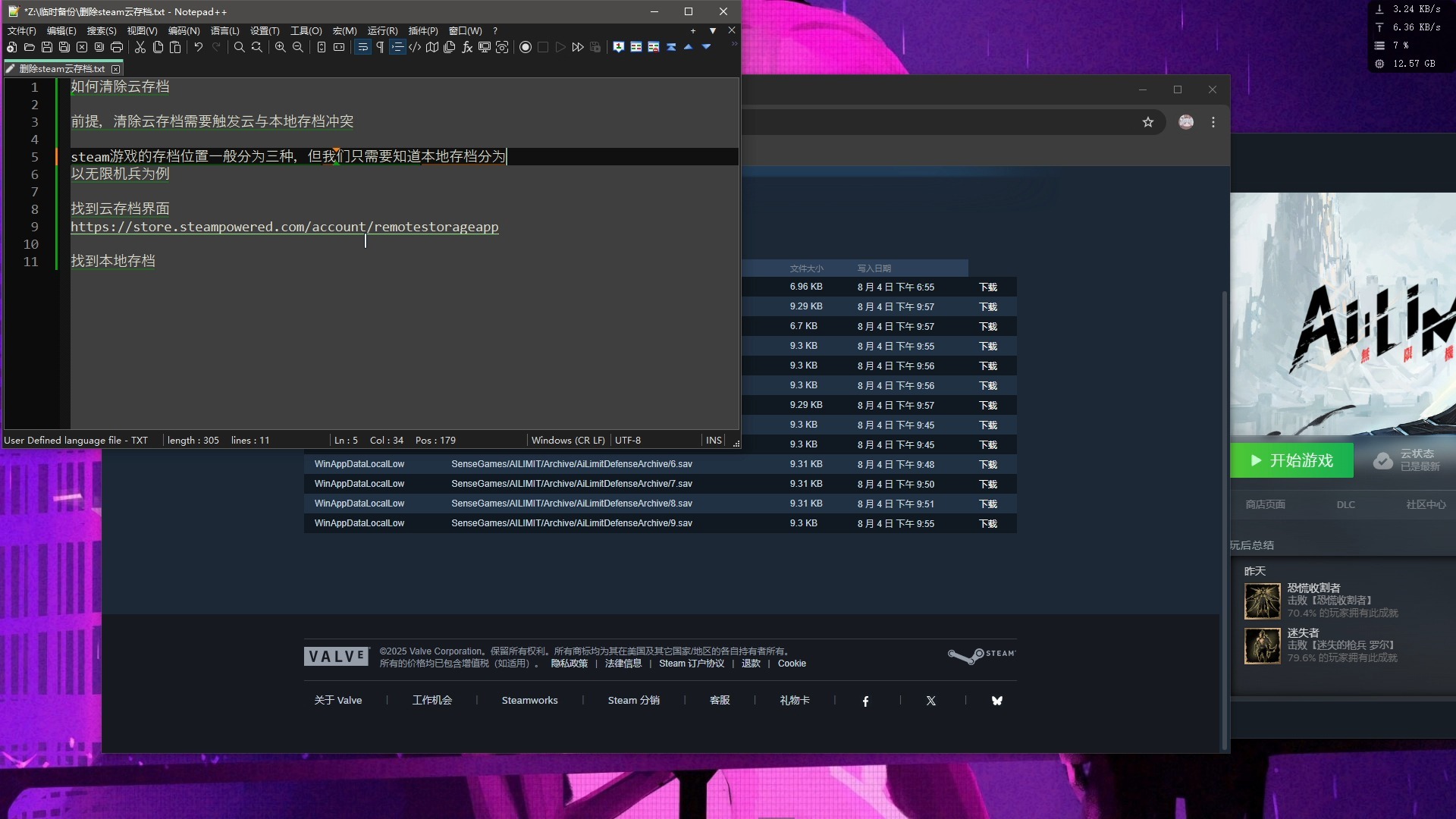Toggle the INS insert mode indicator
The width and height of the screenshot is (1456, 819).
714,441
